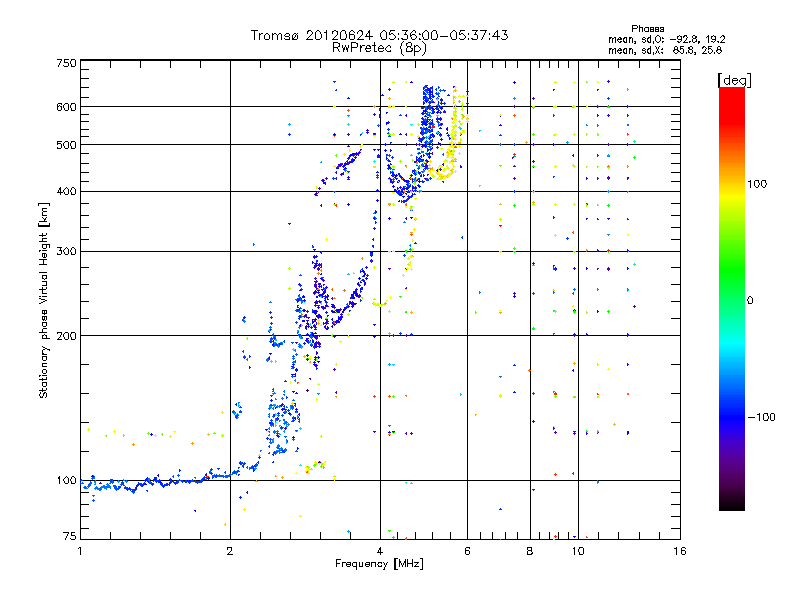Image resolution: width=800 pixels, height=600 pixels.
Task: Click the '[deg]' colorbar unit label
Action: 734,80
